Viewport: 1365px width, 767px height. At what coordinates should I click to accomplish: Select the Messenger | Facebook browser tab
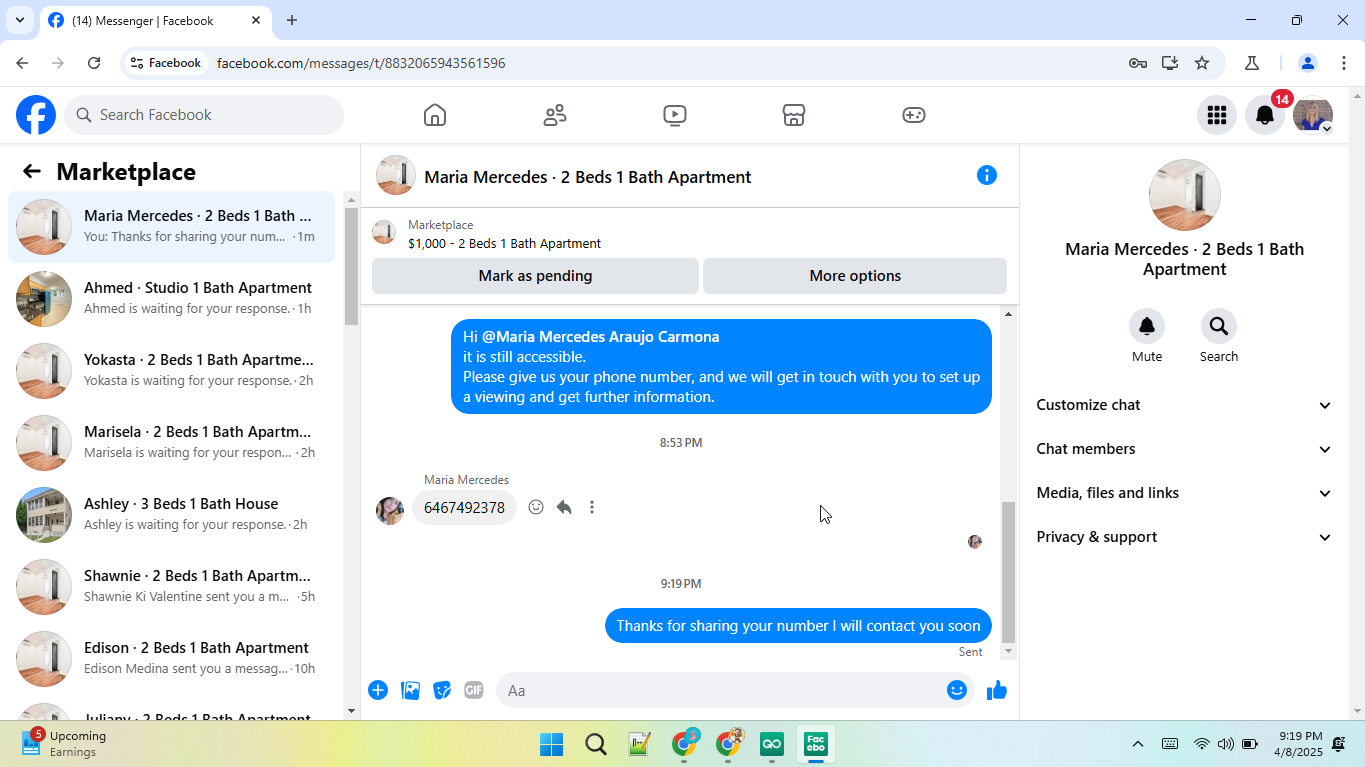pyautogui.click(x=155, y=20)
